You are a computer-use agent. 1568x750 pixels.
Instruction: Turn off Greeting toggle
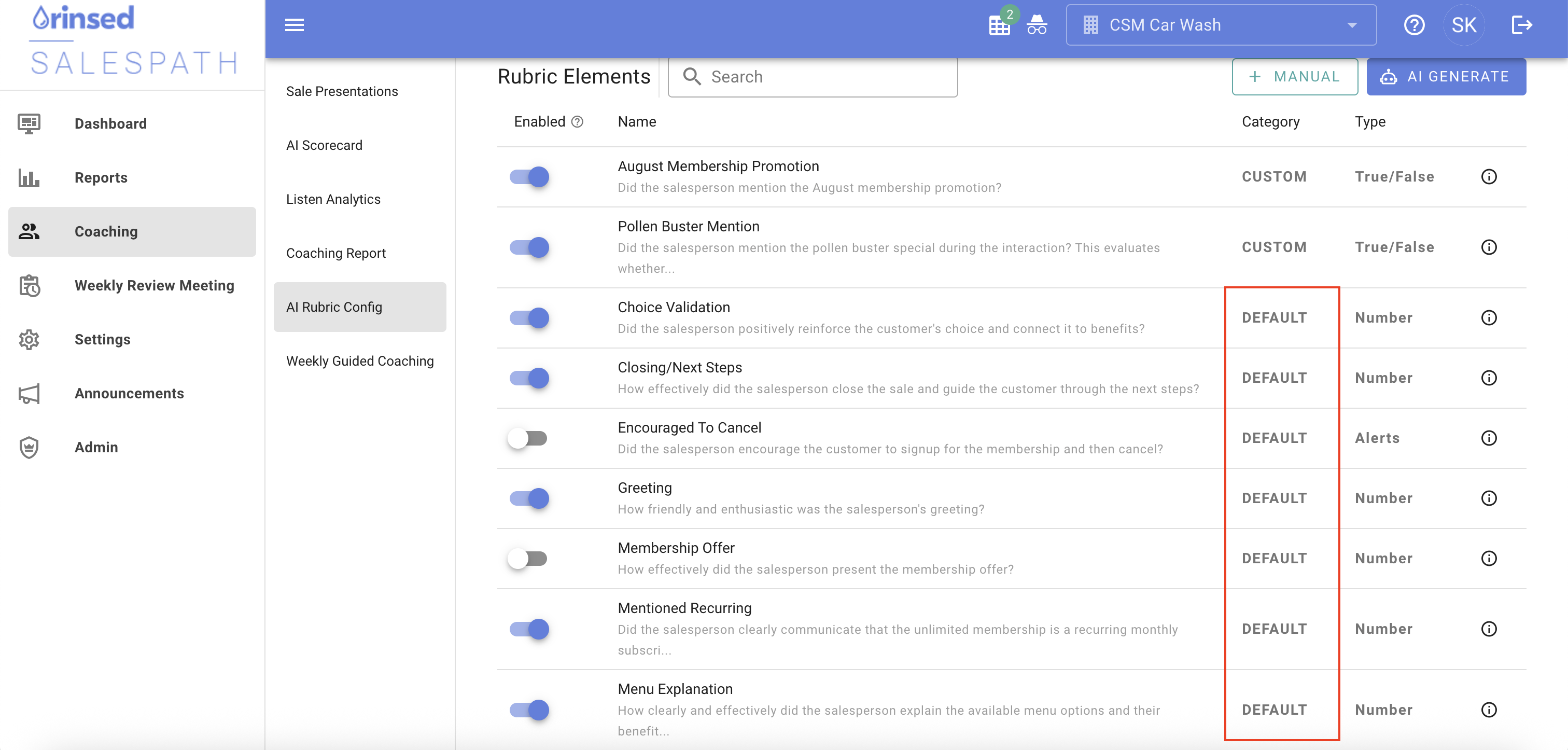coord(529,498)
